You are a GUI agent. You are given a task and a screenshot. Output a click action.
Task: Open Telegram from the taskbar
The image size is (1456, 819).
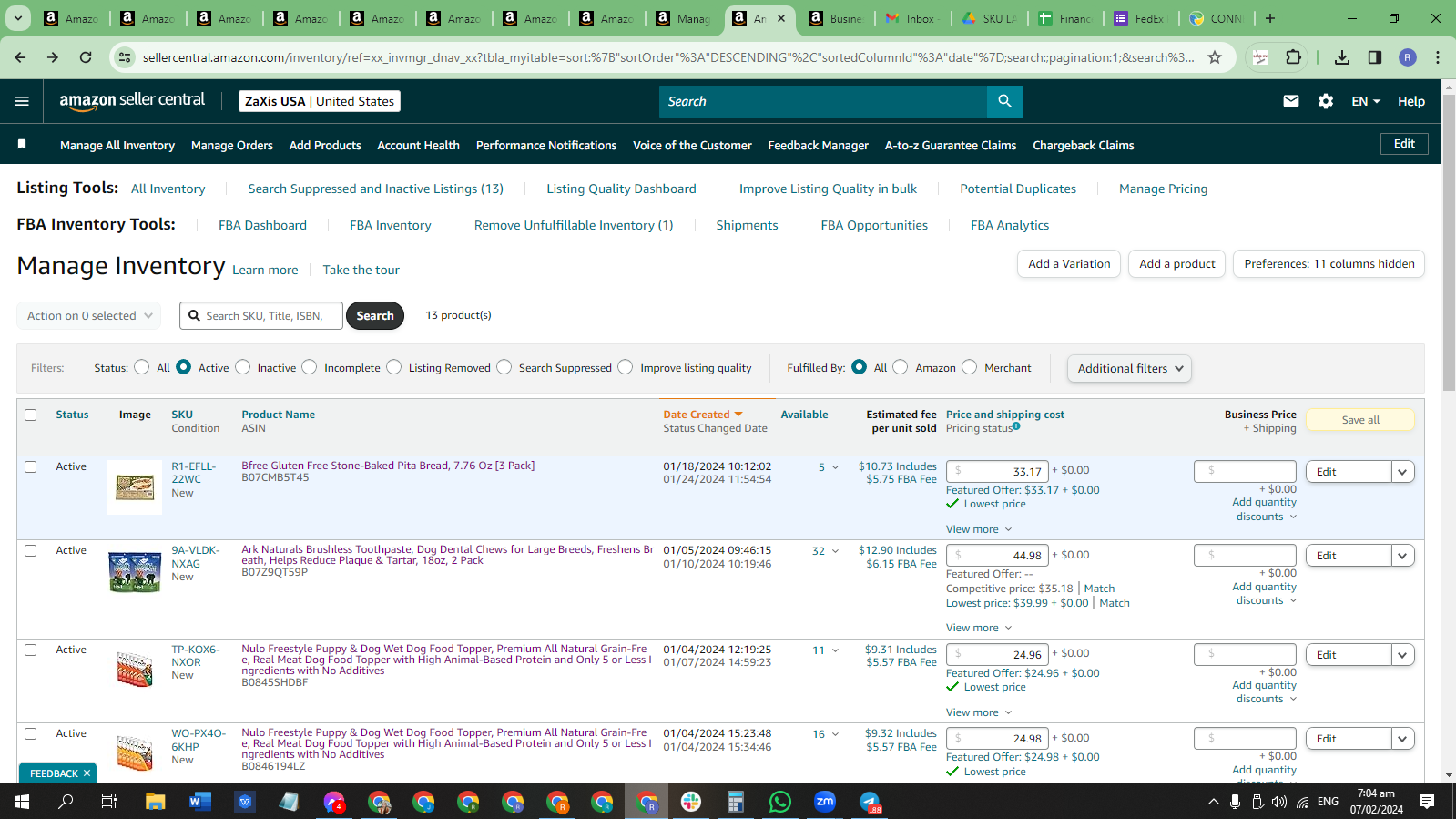pos(870,802)
